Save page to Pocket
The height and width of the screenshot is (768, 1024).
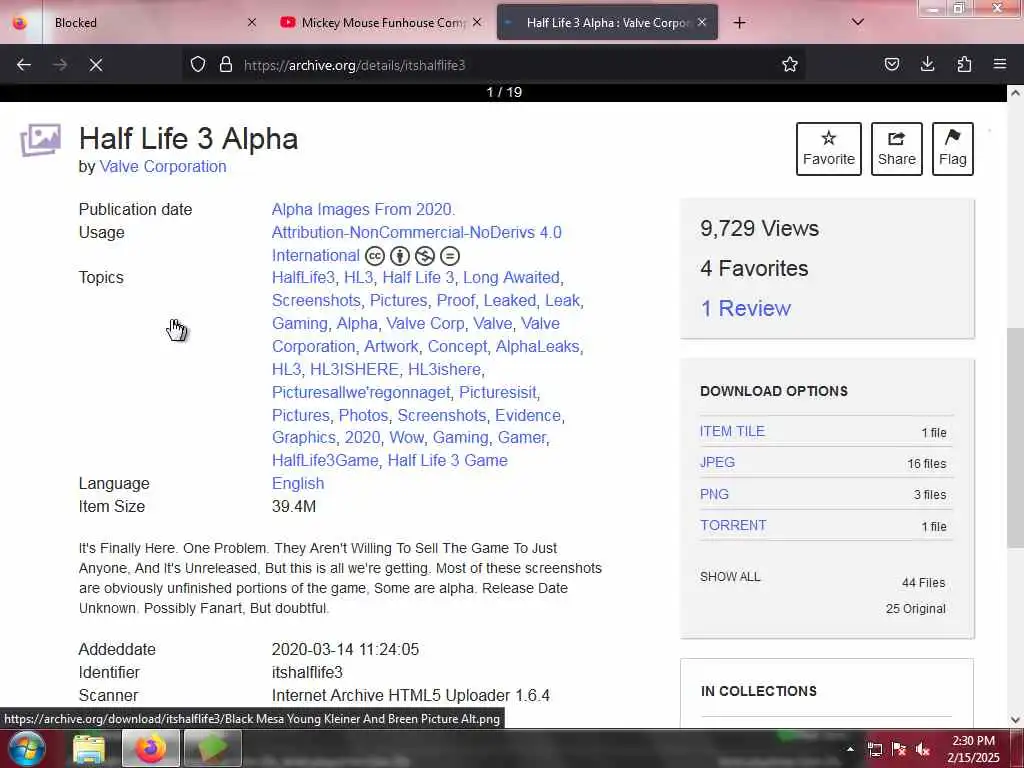(x=891, y=65)
